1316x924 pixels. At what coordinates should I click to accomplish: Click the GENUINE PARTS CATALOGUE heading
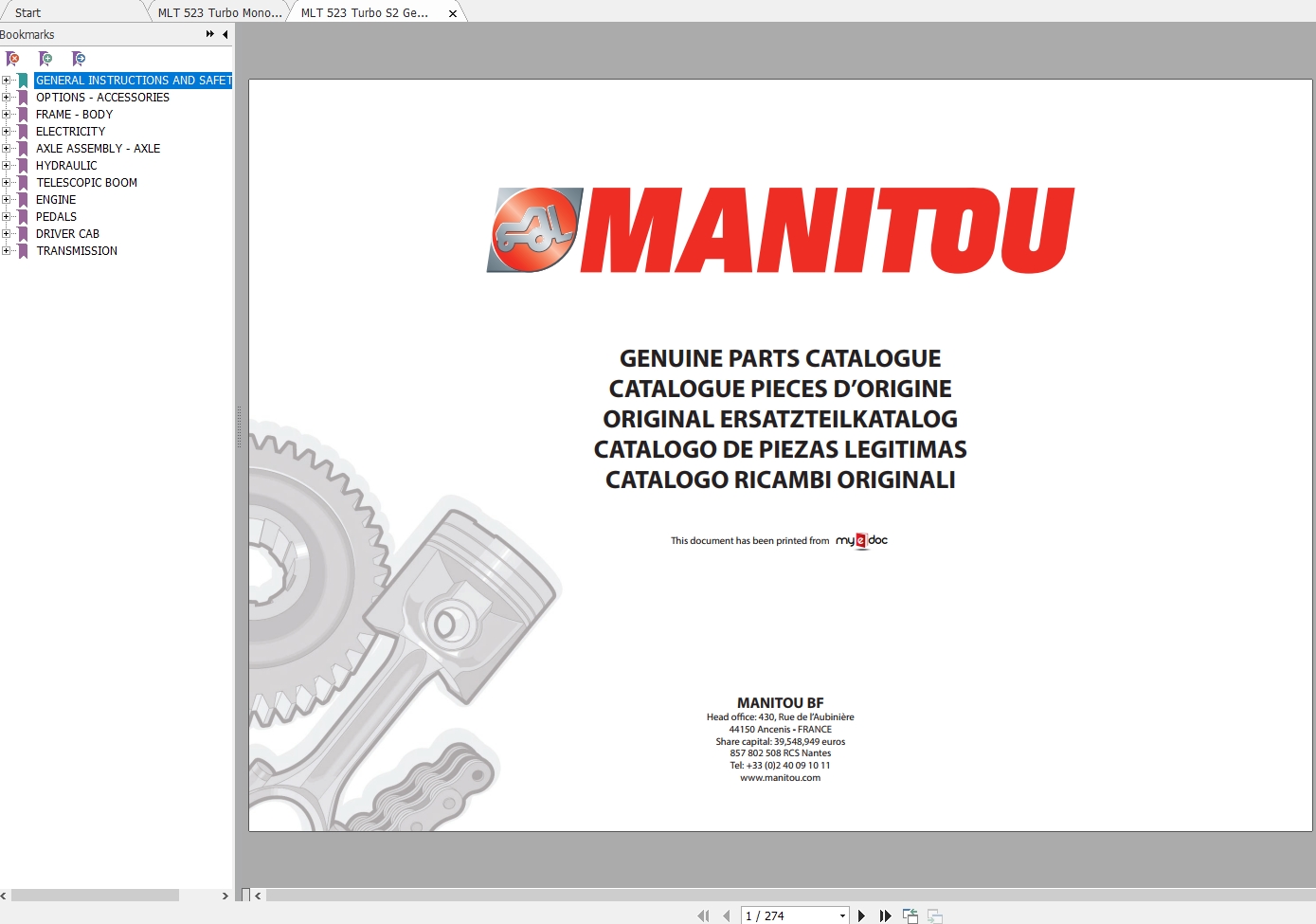pos(781,358)
